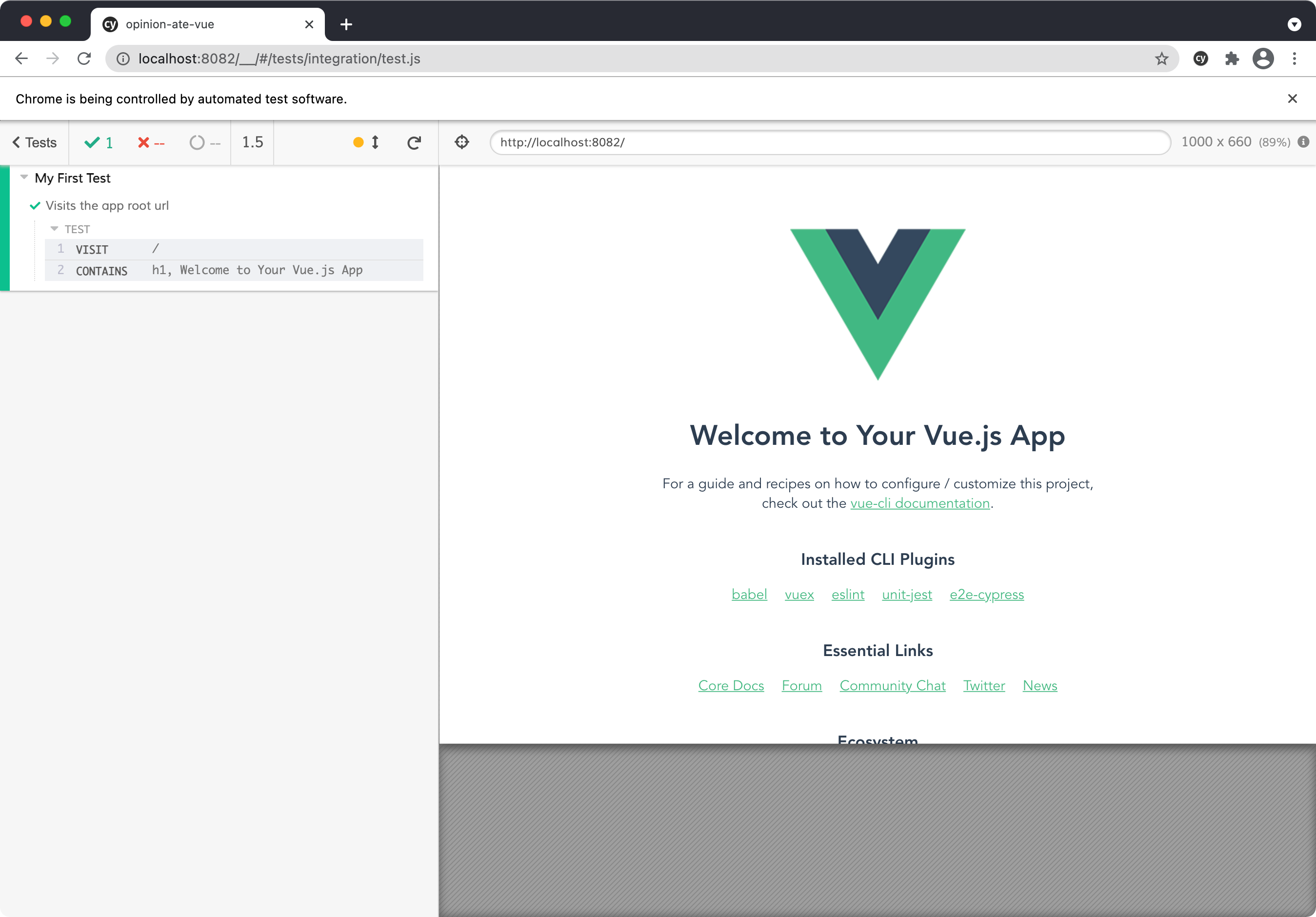Open the babel plugin link
This screenshot has height=917, width=1316.
pyautogui.click(x=749, y=594)
